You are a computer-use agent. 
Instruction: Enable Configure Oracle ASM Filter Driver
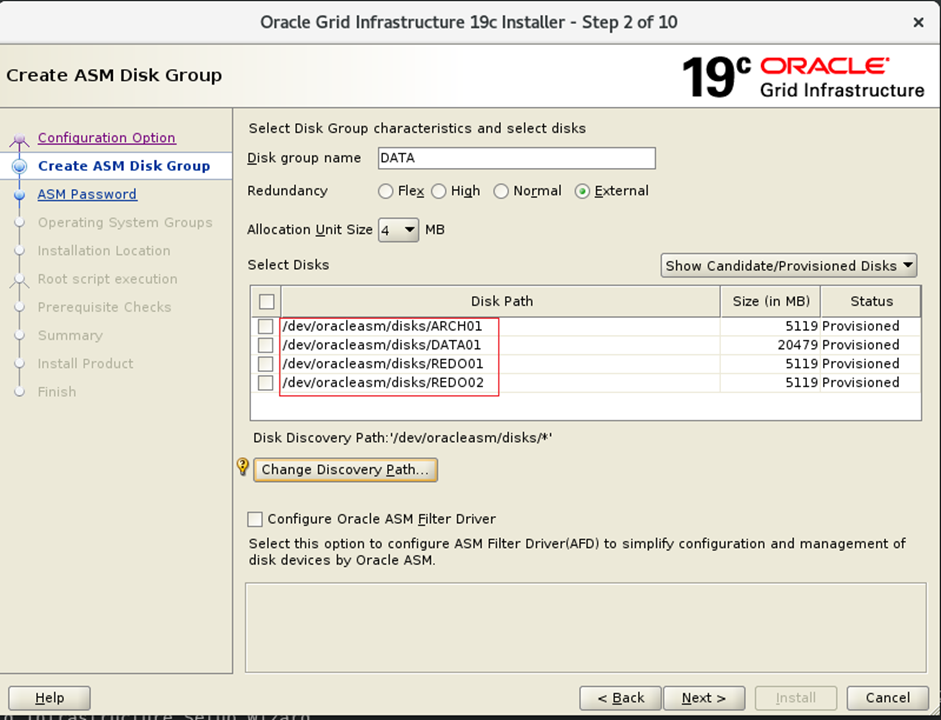pyautogui.click(x=255, y=519)
